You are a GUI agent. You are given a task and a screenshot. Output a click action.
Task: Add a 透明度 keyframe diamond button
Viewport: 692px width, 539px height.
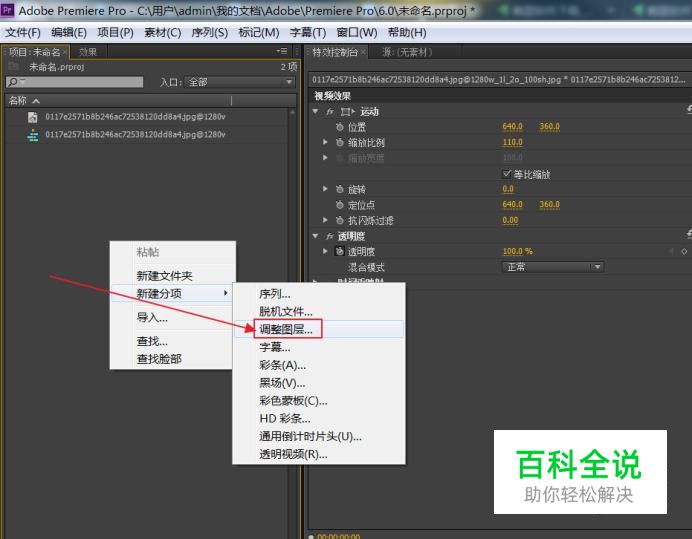(684, 251)
